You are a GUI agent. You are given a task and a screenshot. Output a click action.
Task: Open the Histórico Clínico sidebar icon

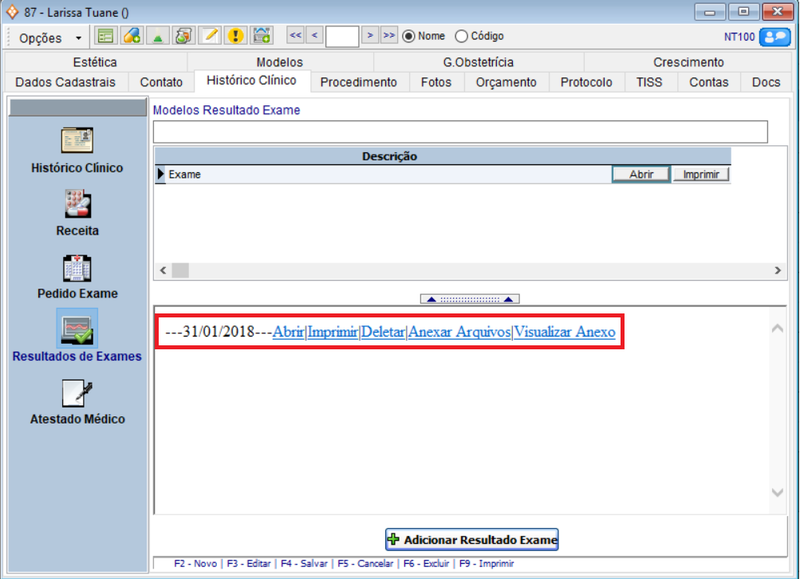point(77,140)
